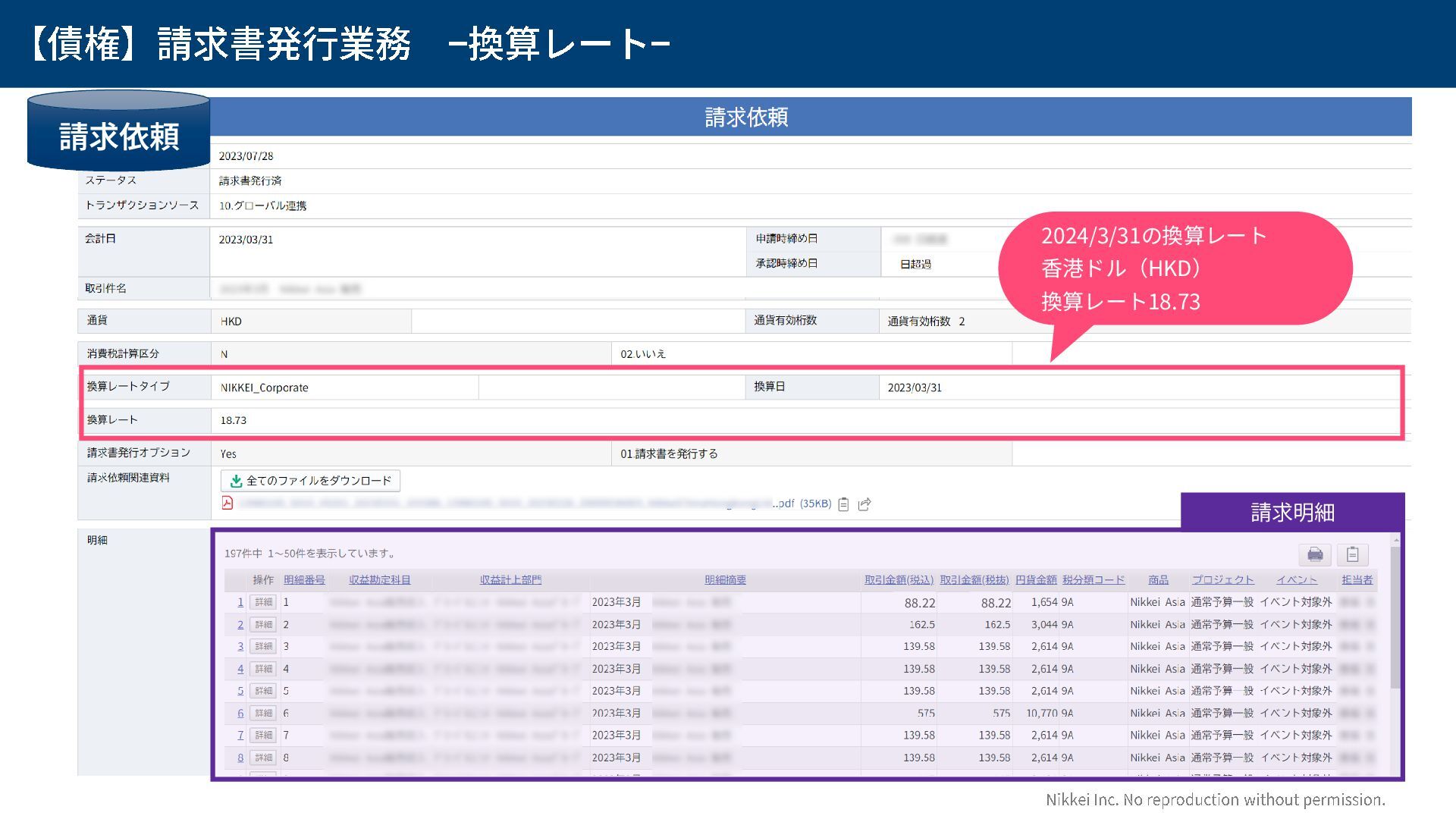Sort by 担当者 column header
1456x819 pixels.
pos(1357,580)
